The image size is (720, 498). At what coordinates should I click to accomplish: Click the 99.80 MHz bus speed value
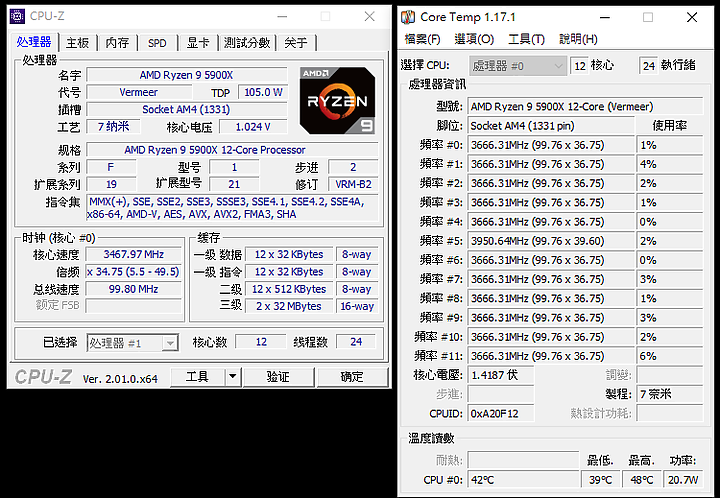click(x=134, y=289)
